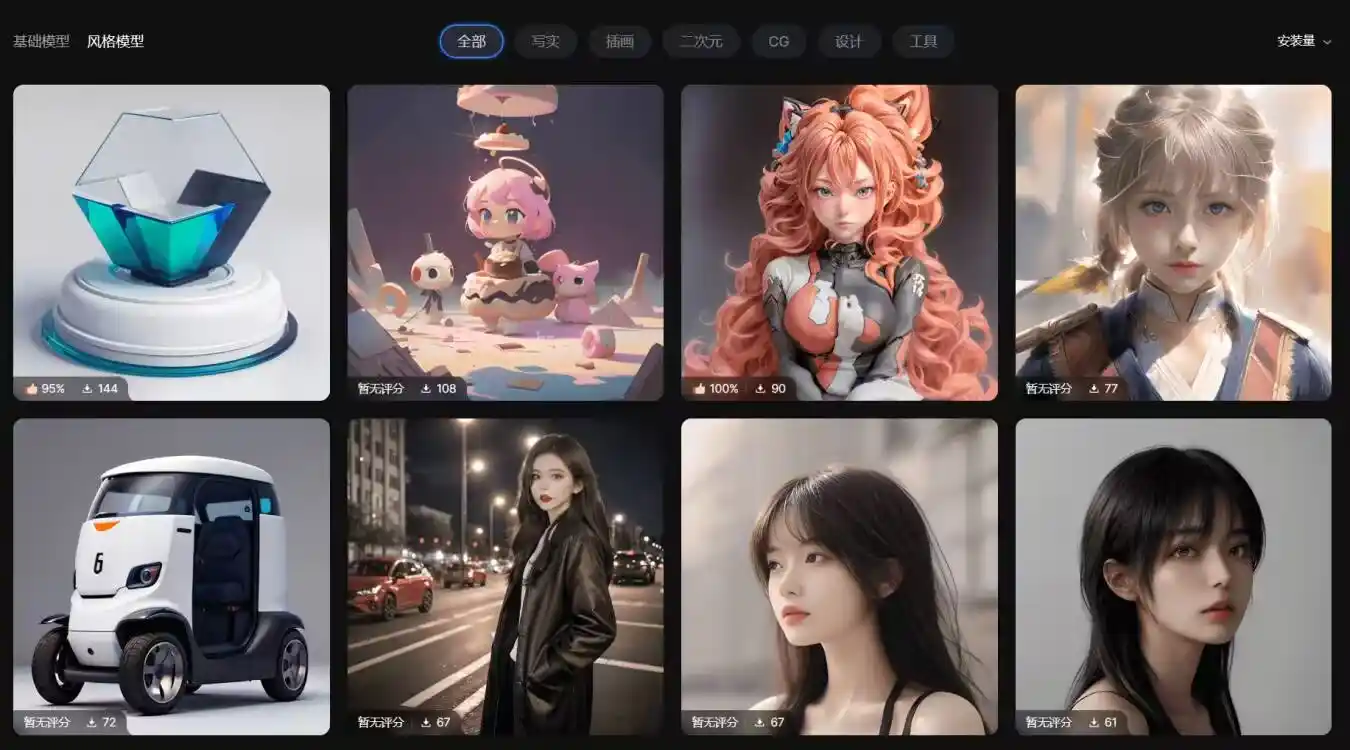Click the 77 install count
This screenshot has width=1350, height=750.
[x=1111, y=388]
